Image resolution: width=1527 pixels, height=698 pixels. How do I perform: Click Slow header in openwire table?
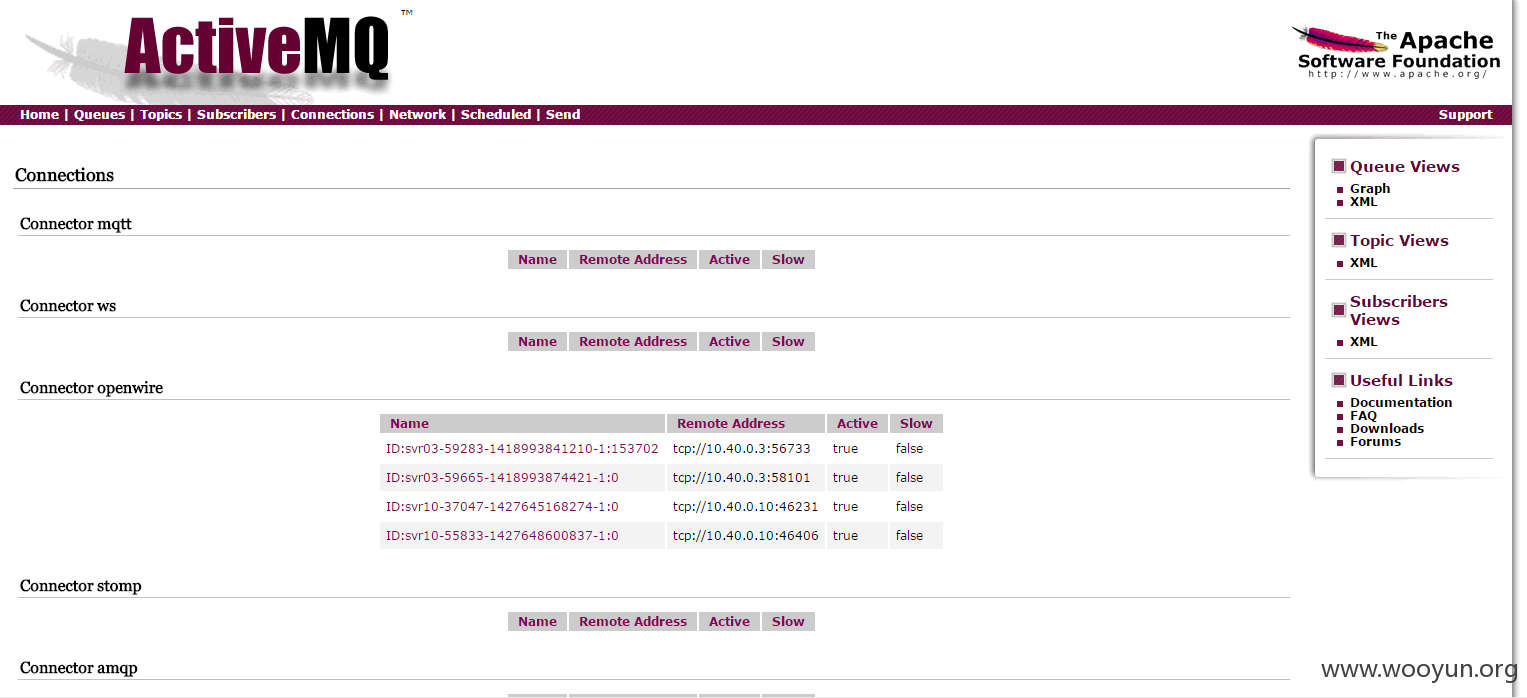(916, 423)
